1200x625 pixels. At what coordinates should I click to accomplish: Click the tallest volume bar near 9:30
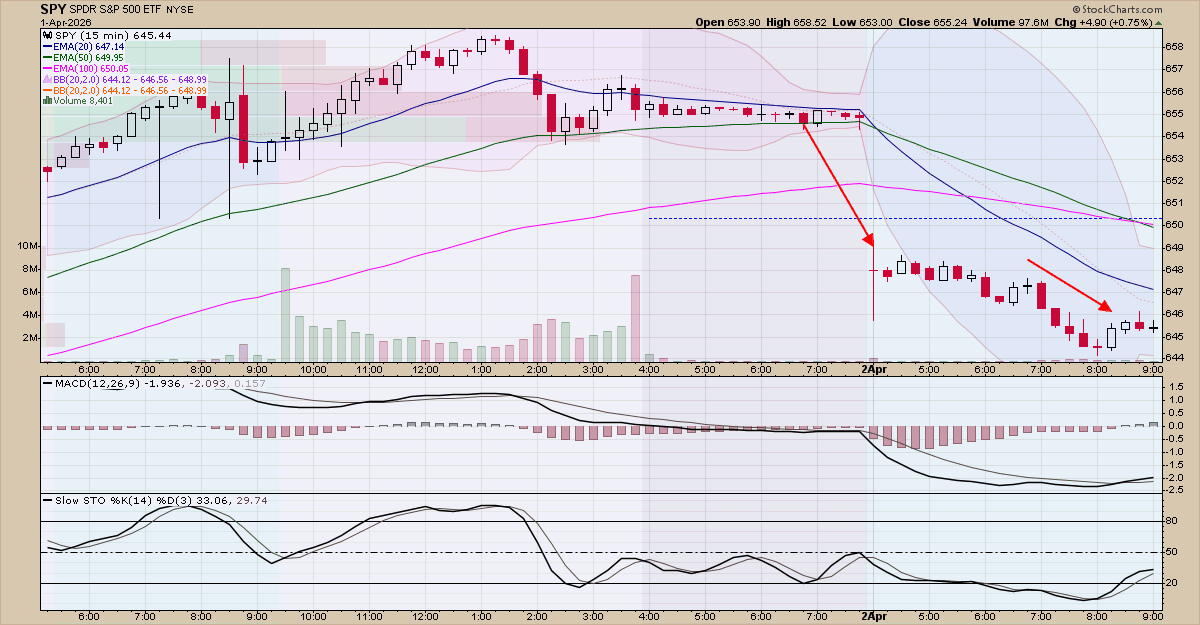(x=285, y=314)
